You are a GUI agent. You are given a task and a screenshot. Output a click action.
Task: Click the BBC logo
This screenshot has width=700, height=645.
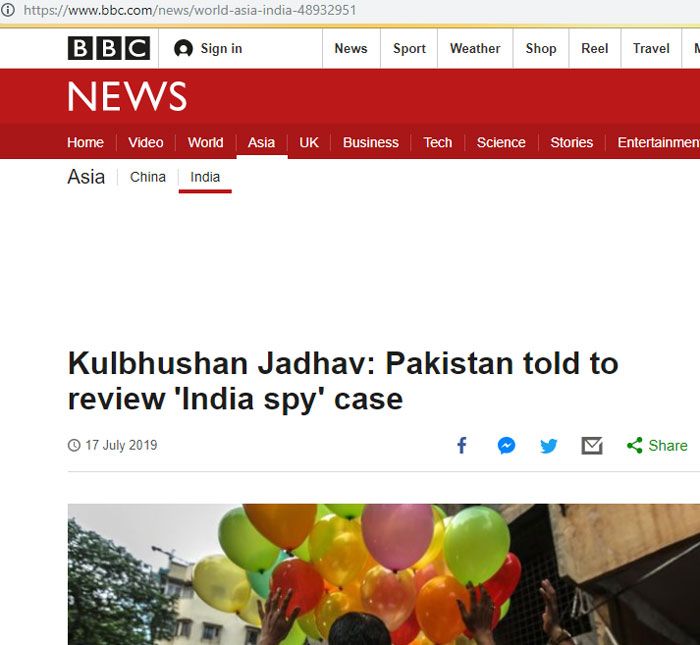point(109,48)
